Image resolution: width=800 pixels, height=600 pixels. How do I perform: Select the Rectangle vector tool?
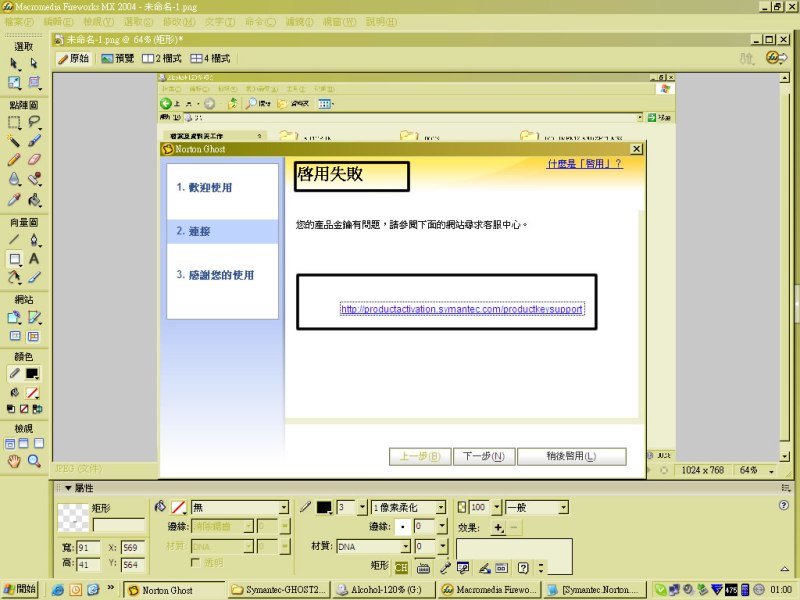(x=14, y=259)
